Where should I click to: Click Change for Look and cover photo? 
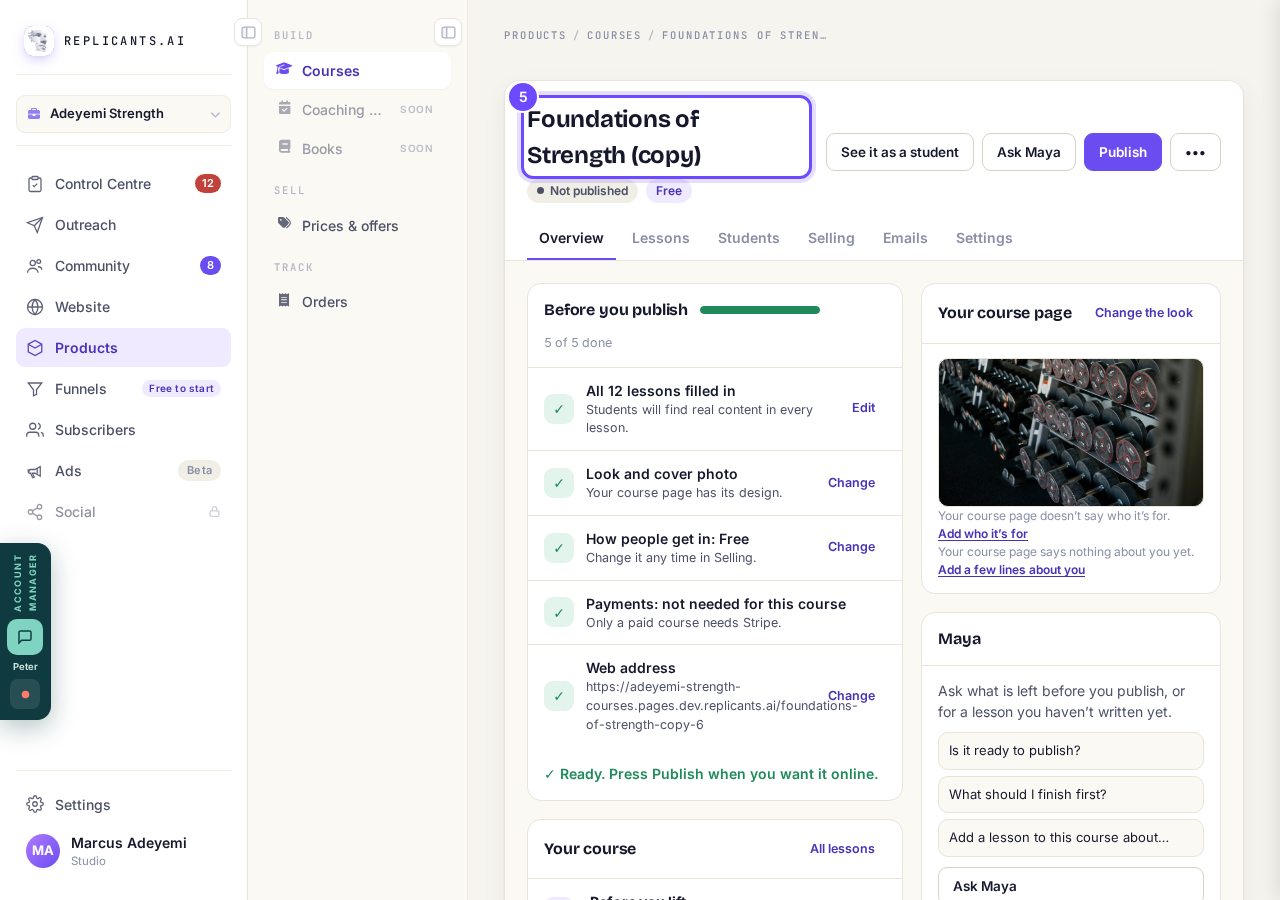[x=852, y=483]
